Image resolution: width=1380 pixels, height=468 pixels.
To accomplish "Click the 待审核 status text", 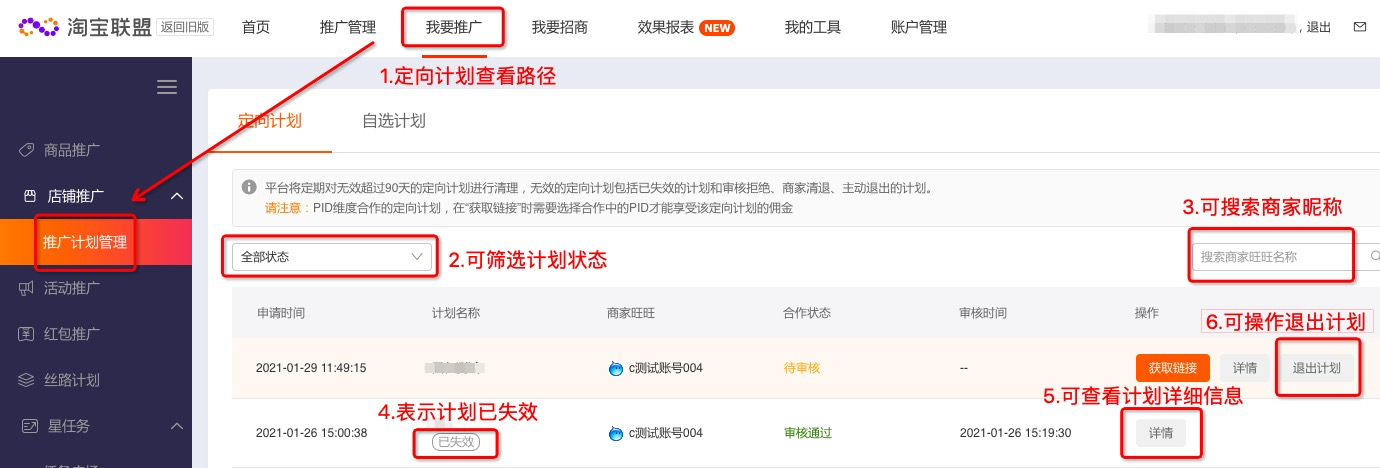I will pos(802,368).
